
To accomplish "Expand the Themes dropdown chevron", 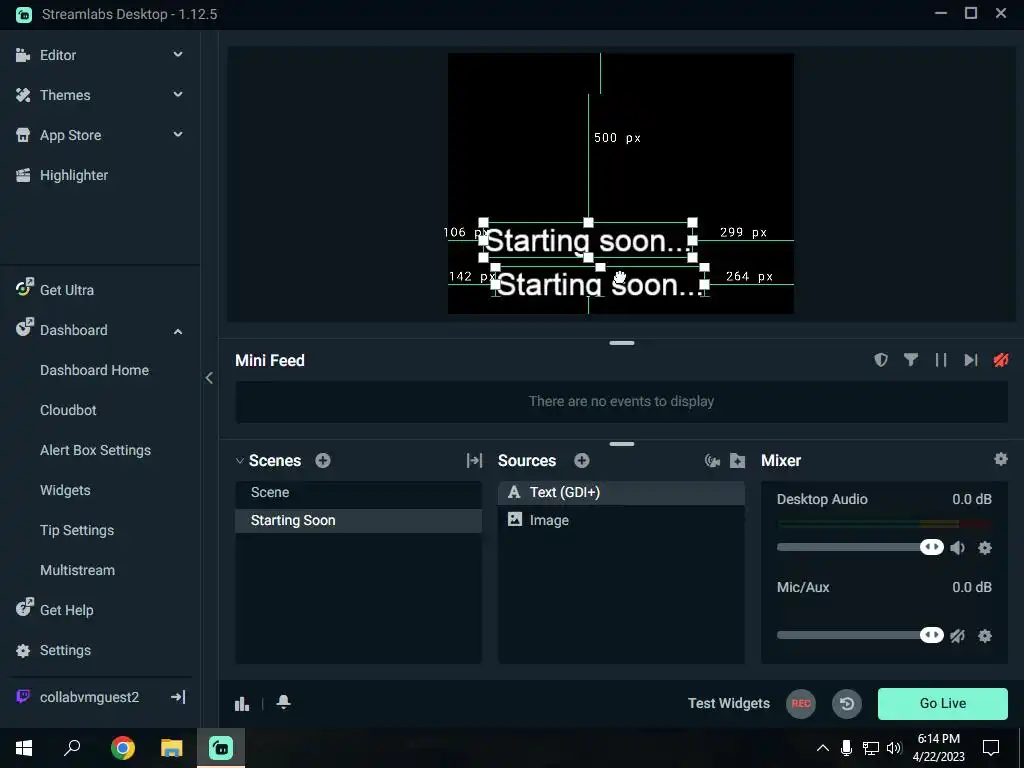I will click(x=178, y=95).
